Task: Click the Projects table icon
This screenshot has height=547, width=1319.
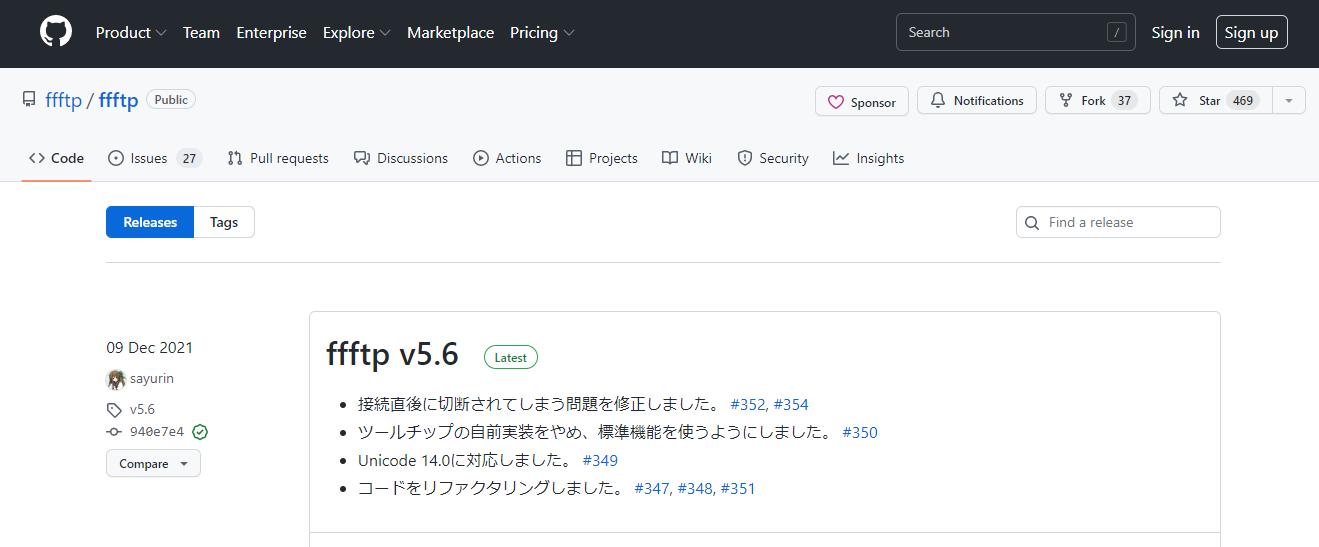Action: [574, 158]
